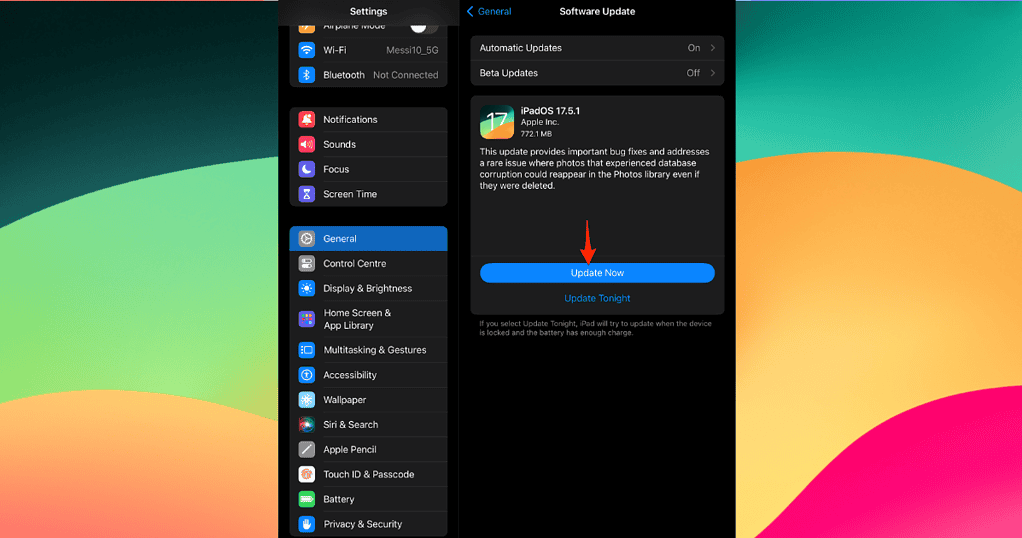Toggle the Airplane Mode switch

click(424, 26)
